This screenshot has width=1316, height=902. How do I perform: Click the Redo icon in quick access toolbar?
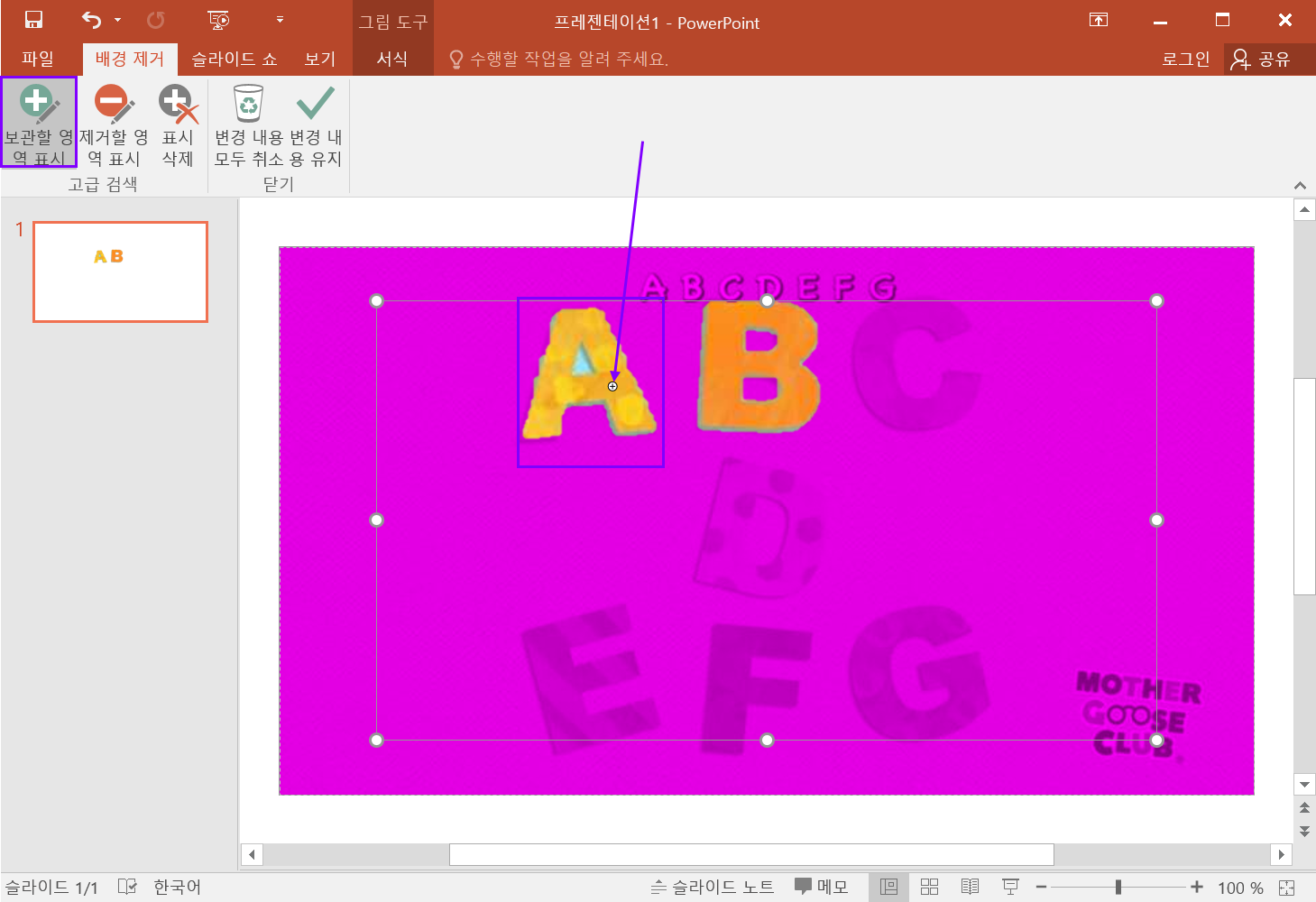click(156, 20)
